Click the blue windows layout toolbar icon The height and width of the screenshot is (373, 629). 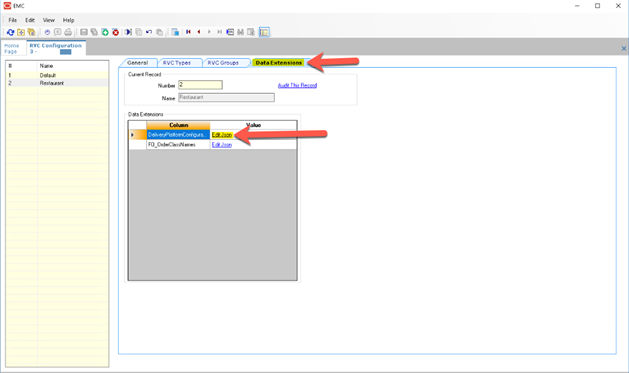click(175, 32)
